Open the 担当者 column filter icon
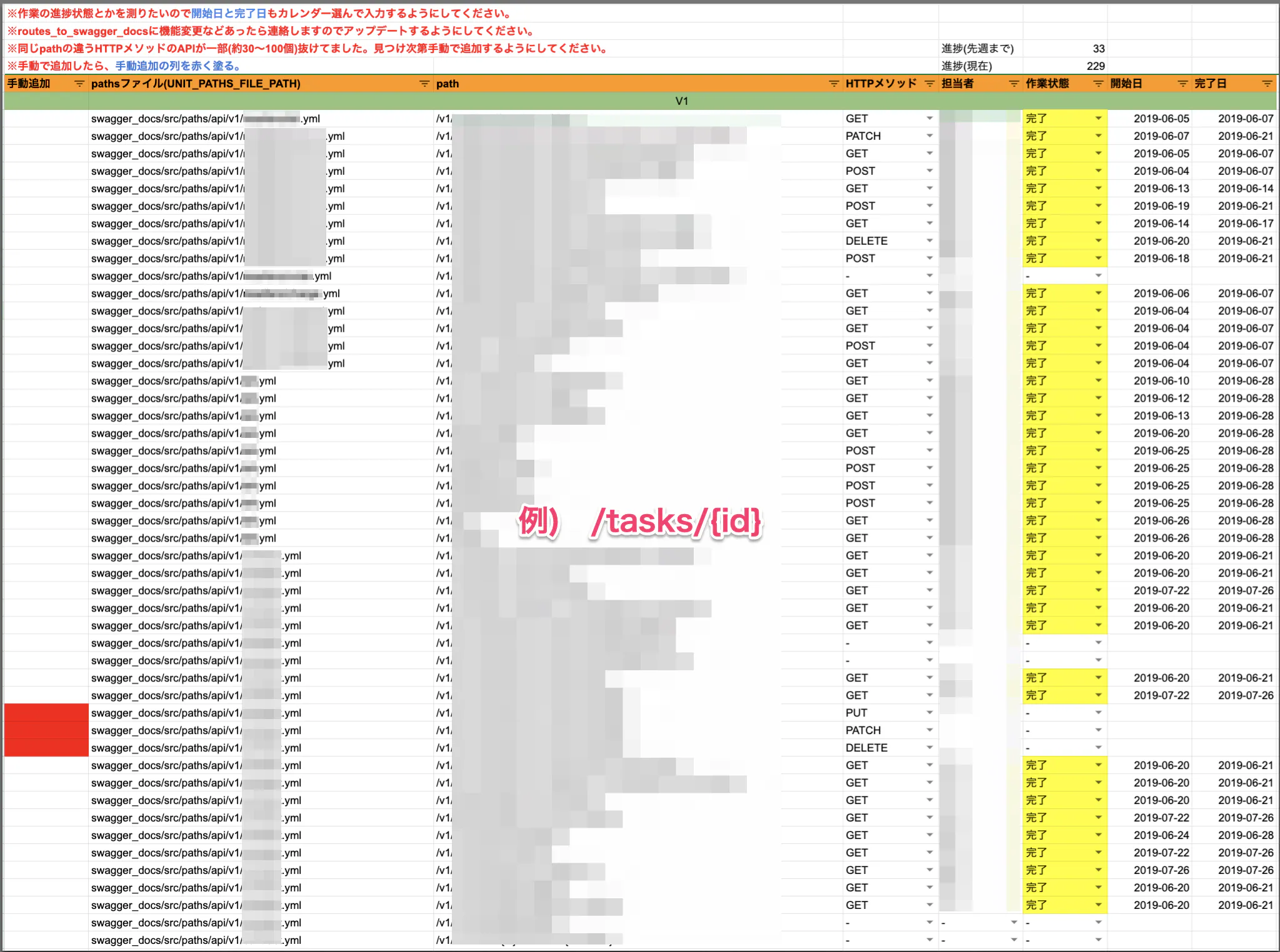The width and height of the screenshot is (1280, 952). coord(1014,84)
